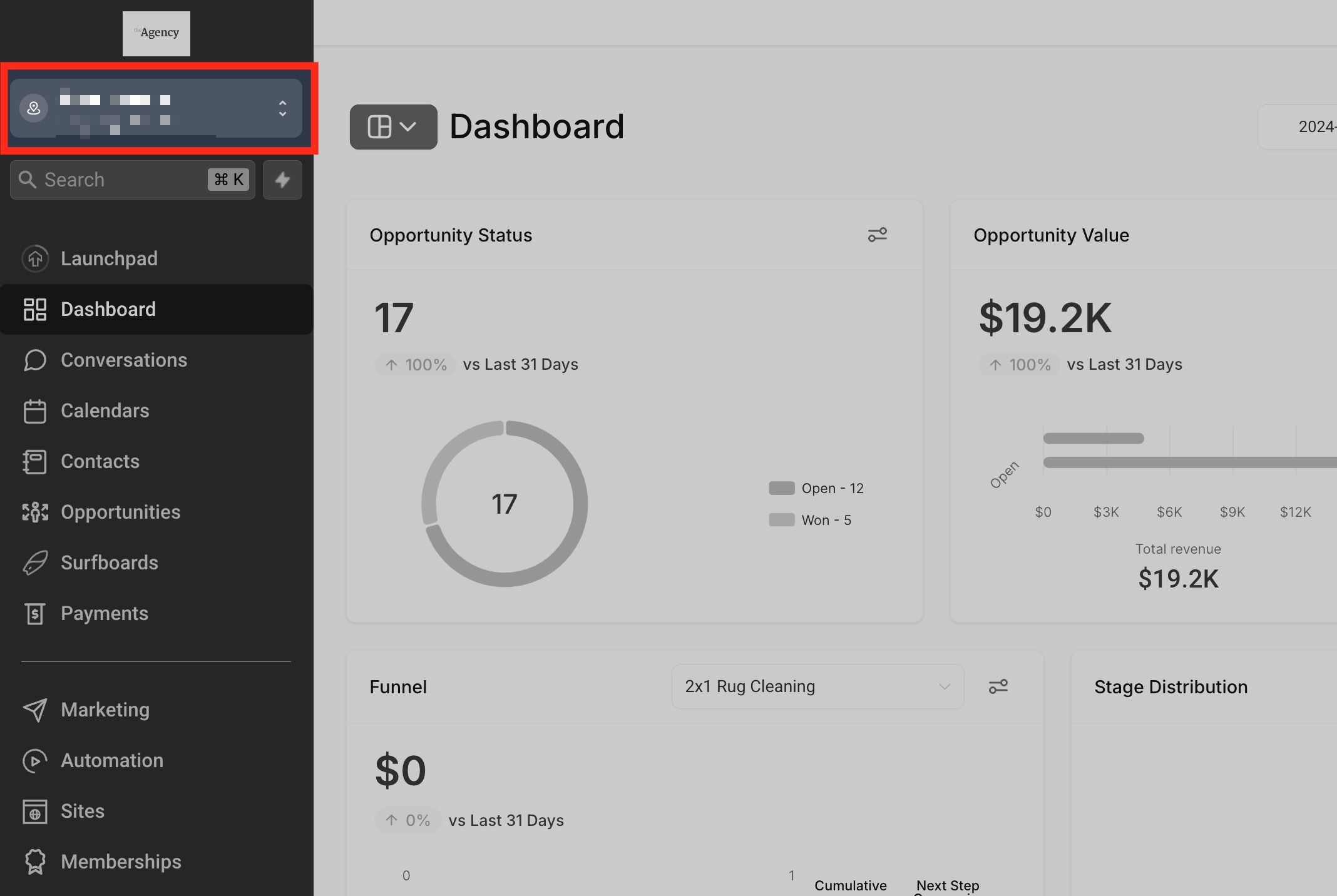Image resolution: width=1337 pixels, height=896 pixels.
Task: Open Conversations from the sidebar
Action: (123, 360)
